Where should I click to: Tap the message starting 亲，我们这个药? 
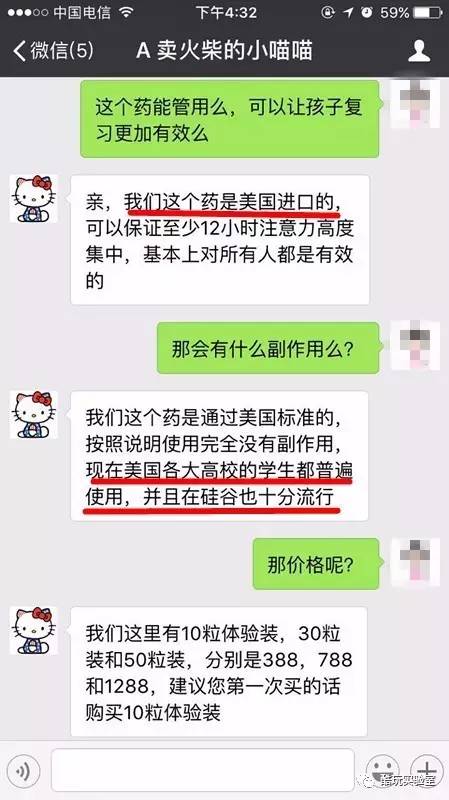220,240
